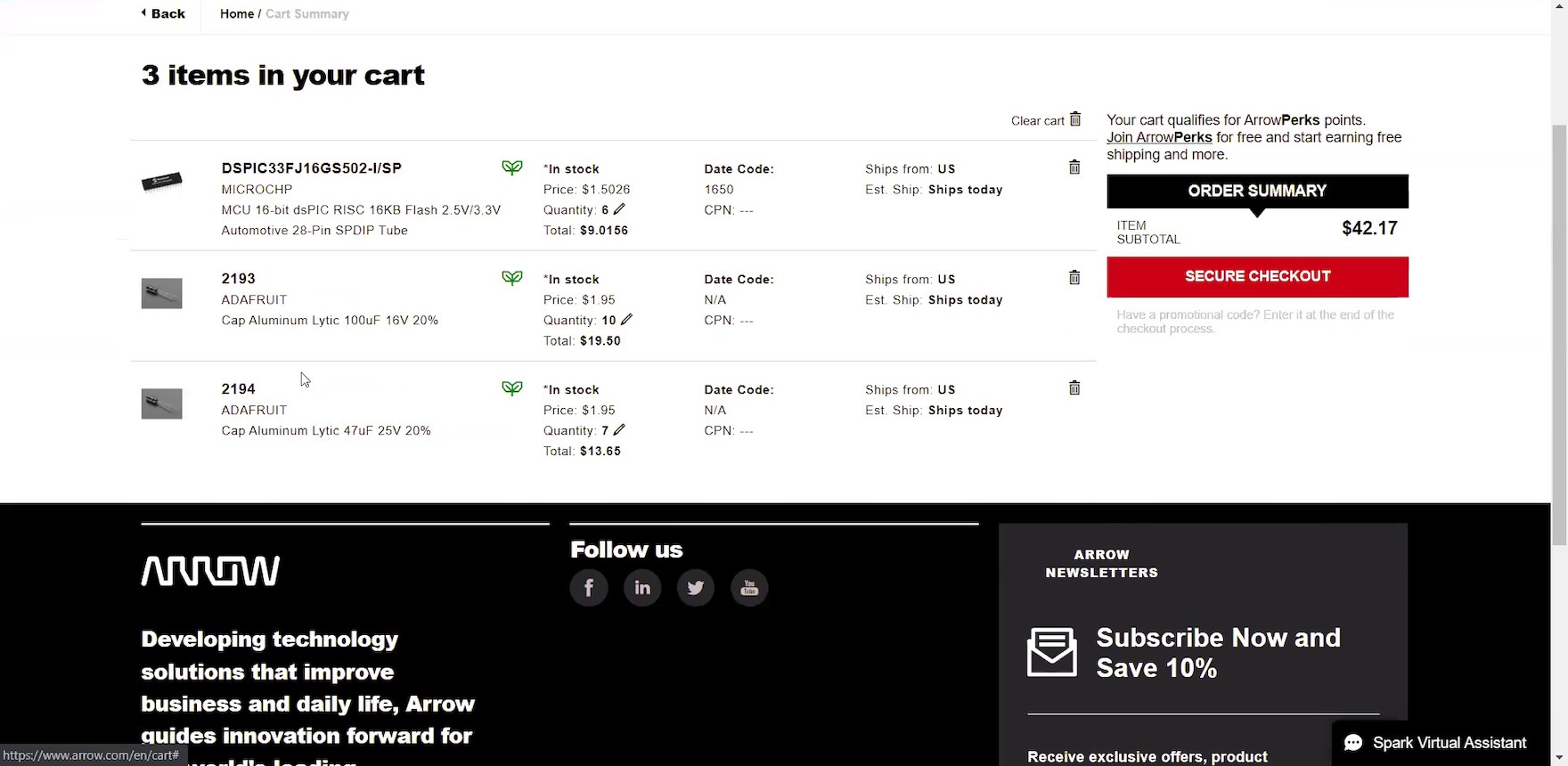Open the DSPIC33FJ16GS502-I/SP product page
Viewport: 1568px width, 766px height.
[311, 168]
